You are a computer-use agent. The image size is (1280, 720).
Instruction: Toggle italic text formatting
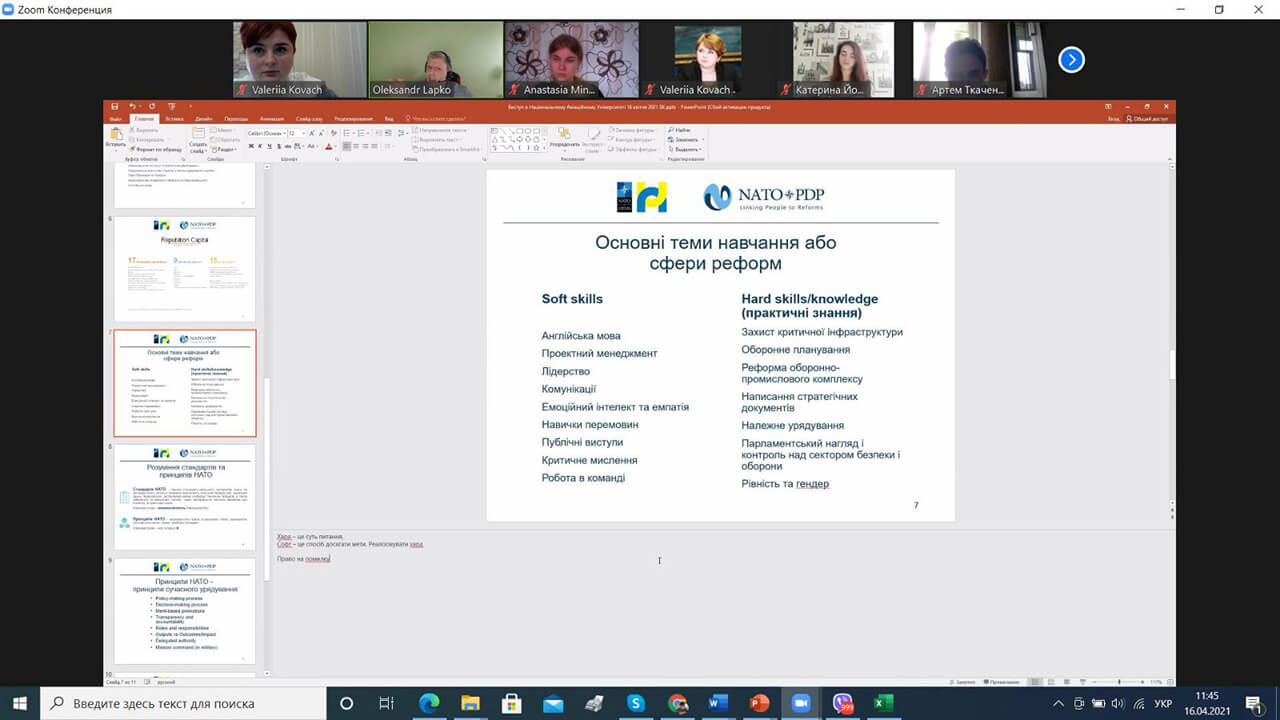[x=259, y=146]
